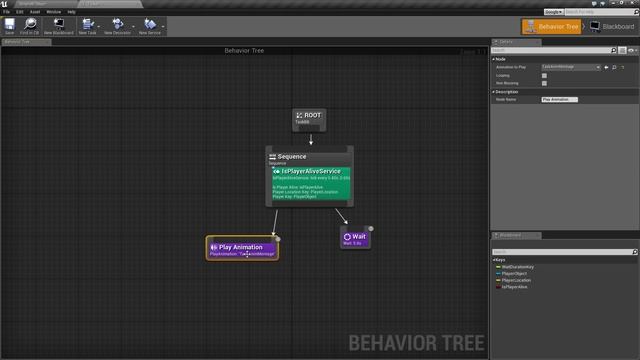Switch to Behavior Tree mode button
640x360 pixels.
pyautogui.click(x=551, y=27)
